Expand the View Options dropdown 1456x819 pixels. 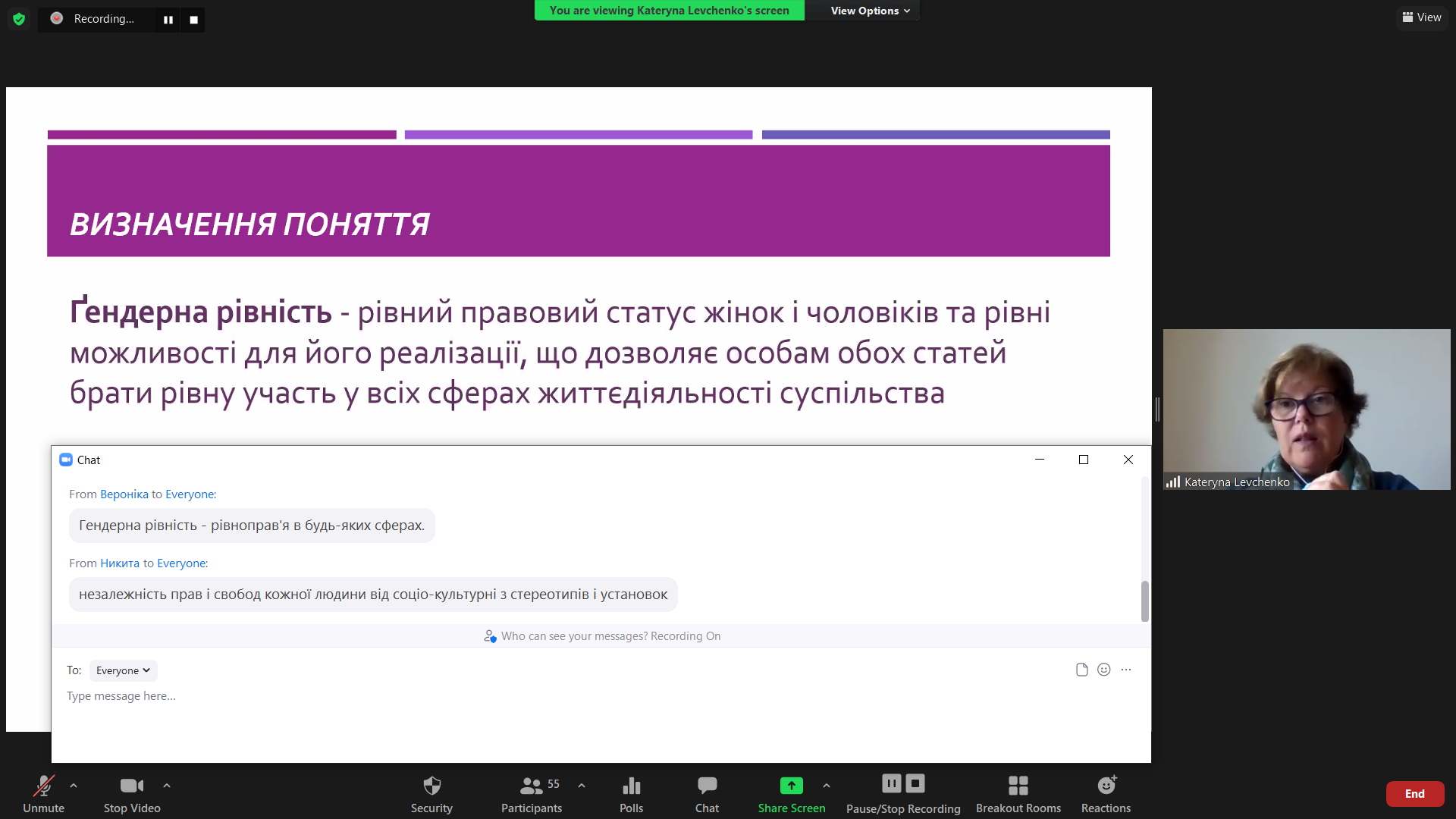(x=869, y=11)
